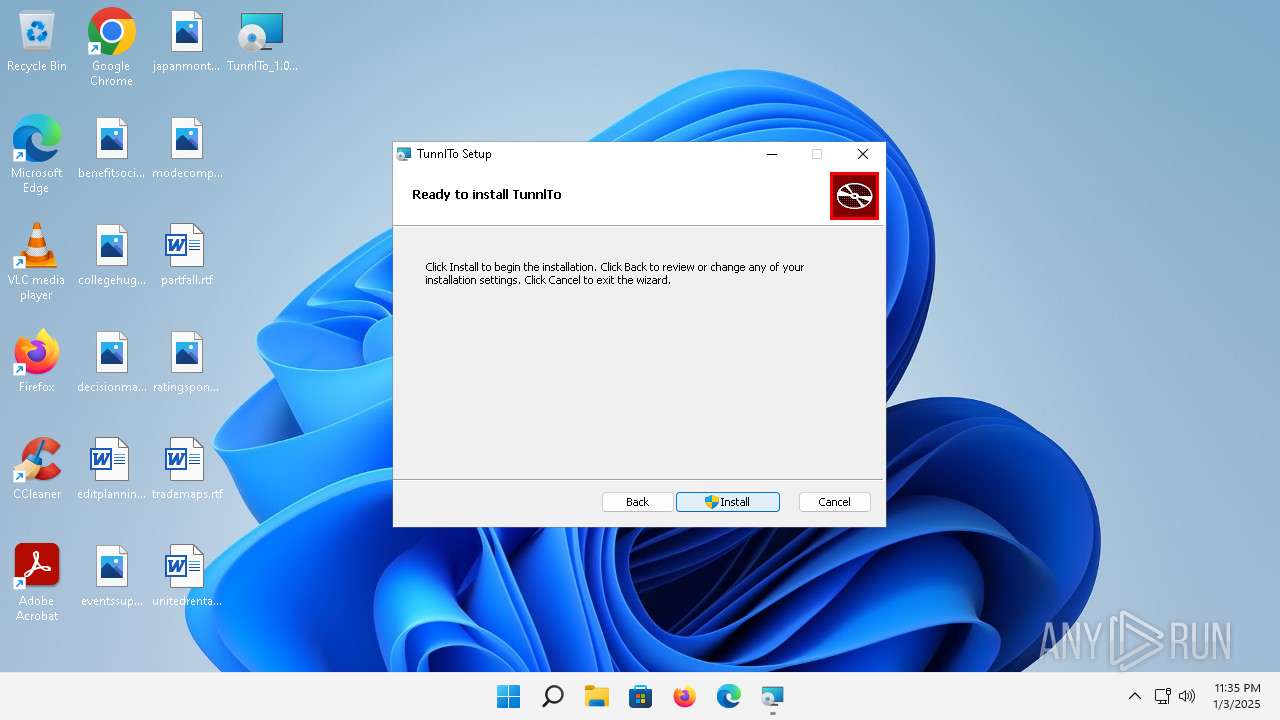Show hidden system tray icons
The height and width of the screenshot is (720, 1280).
[x=1134, y=696]
